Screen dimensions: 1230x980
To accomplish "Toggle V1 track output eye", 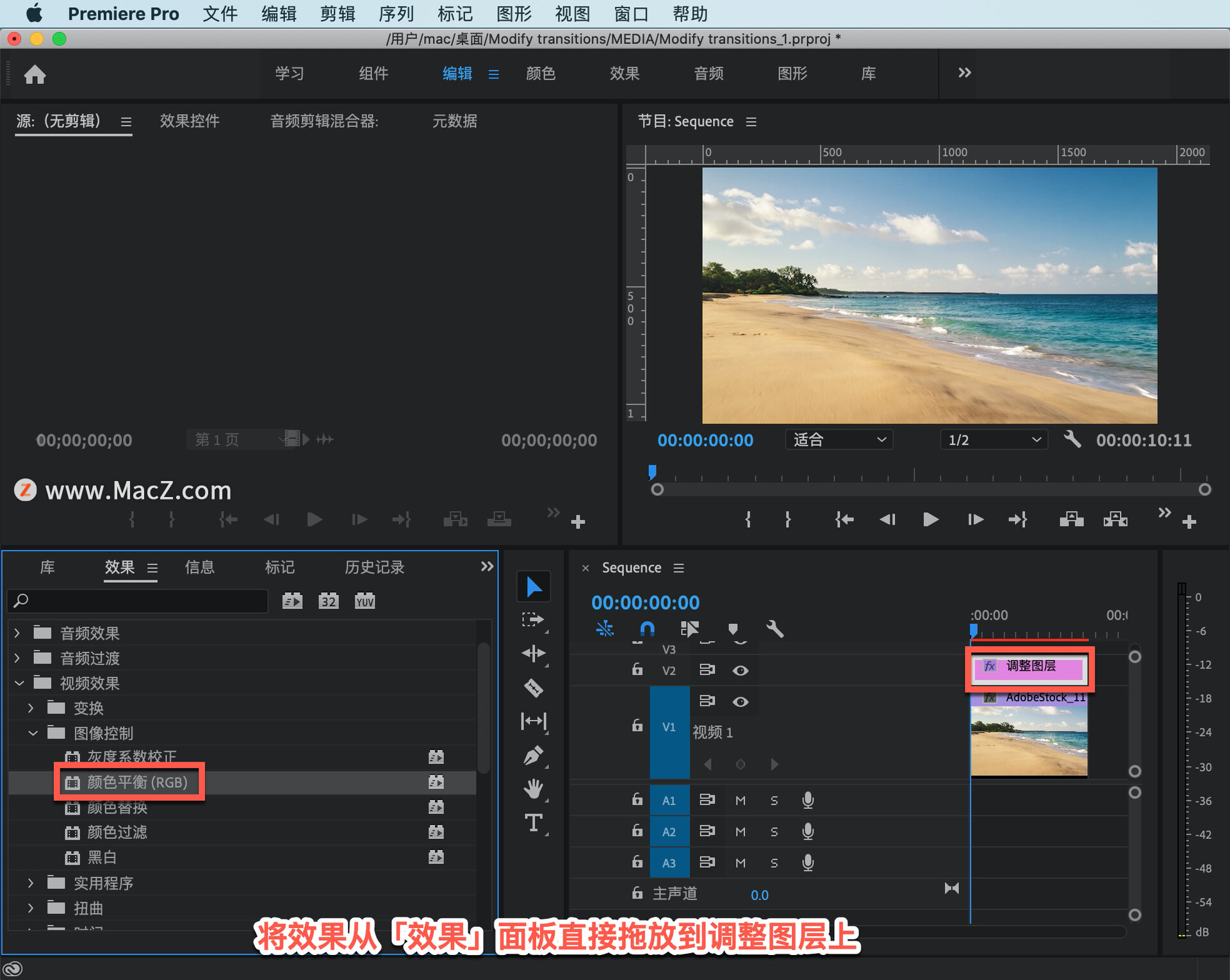I will 740,702.
